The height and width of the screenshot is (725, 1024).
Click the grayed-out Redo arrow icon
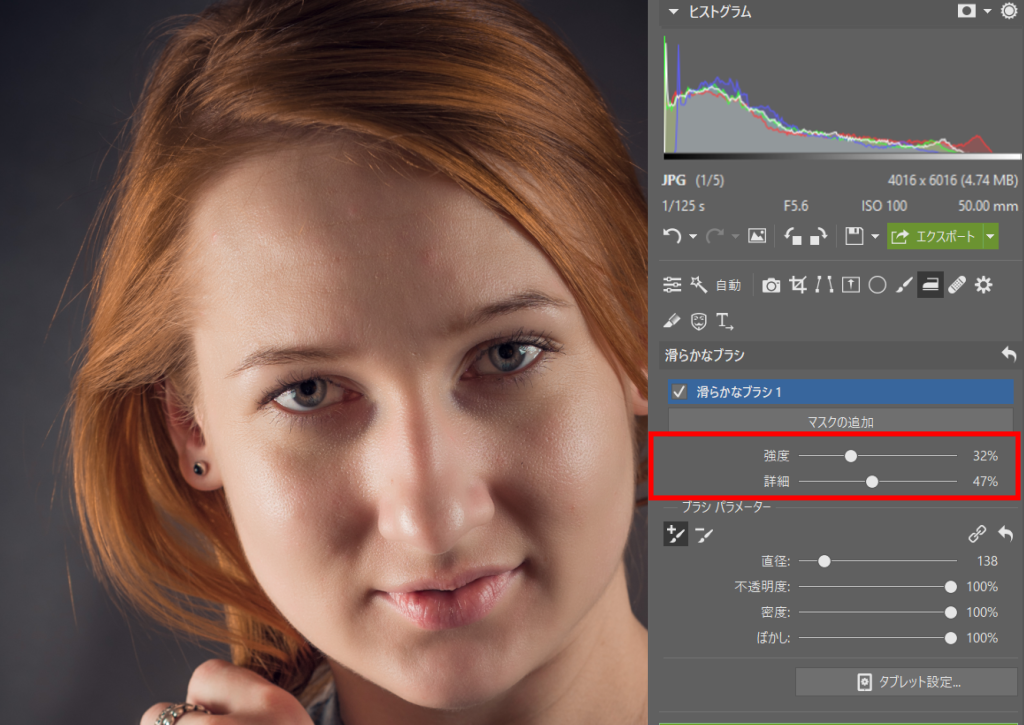(x=715, y=236)
